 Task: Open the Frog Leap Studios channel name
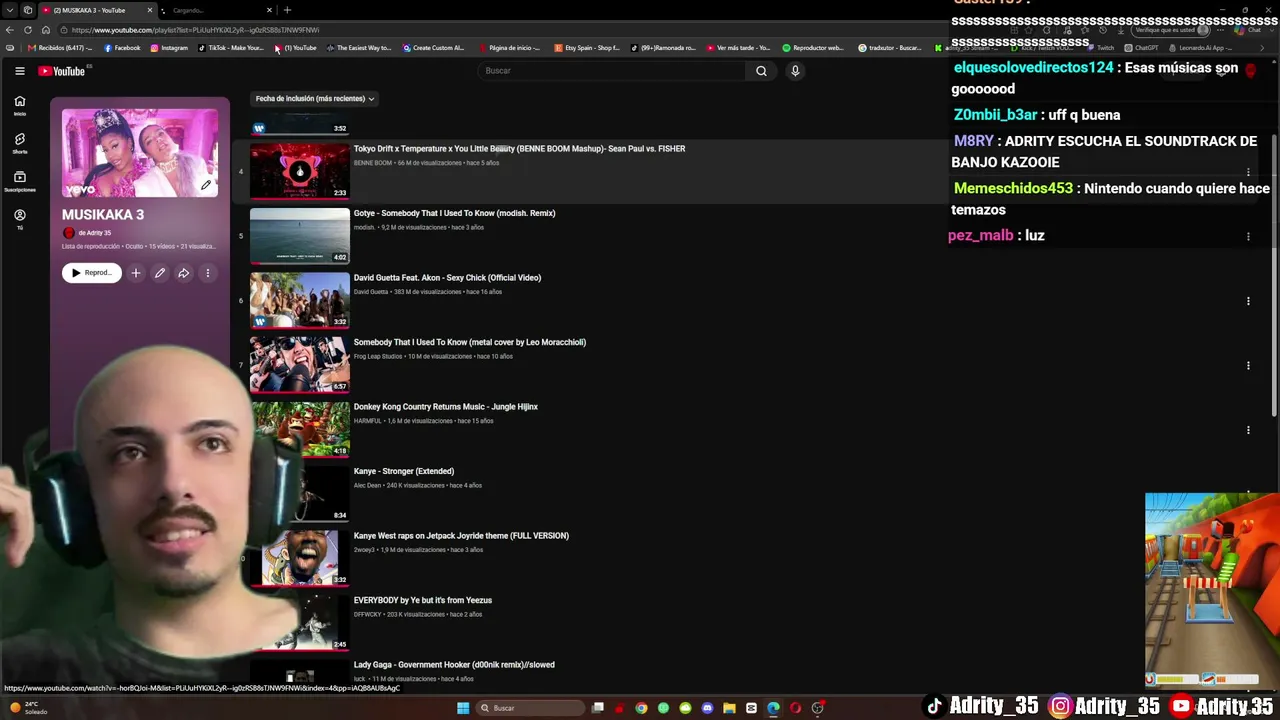[x=378, y=356]
